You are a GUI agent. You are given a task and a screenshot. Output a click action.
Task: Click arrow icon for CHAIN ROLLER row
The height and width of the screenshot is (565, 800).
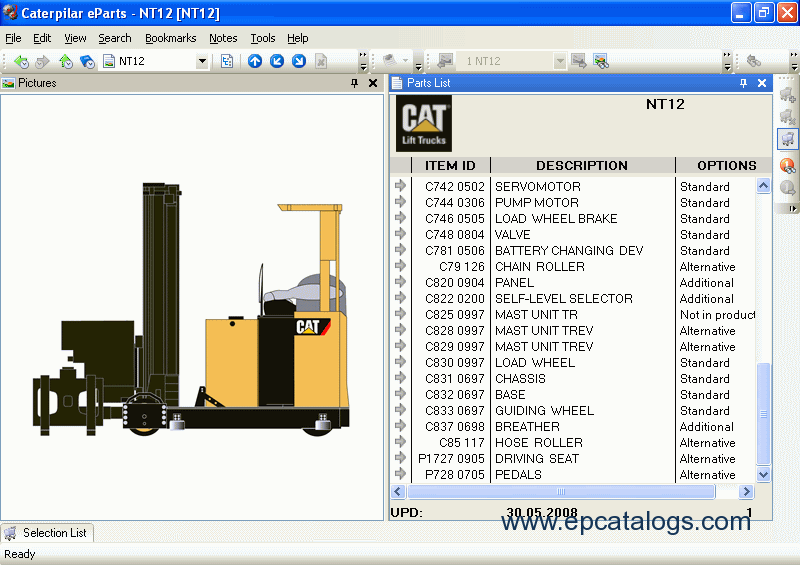(x=401, y=266)
